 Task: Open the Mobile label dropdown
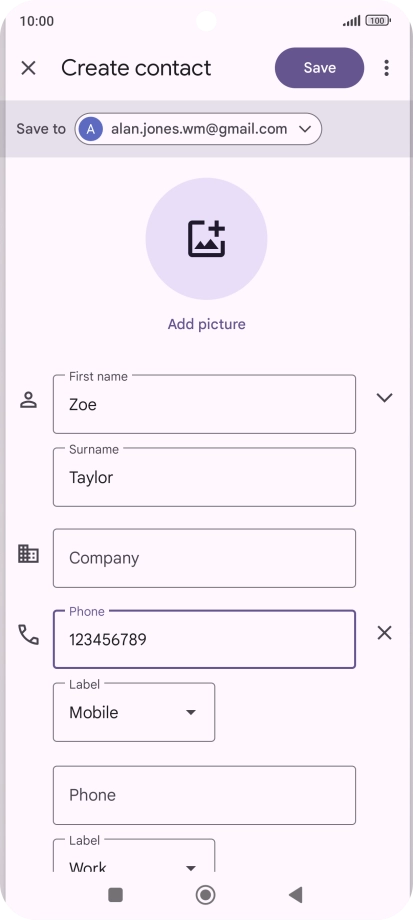[134, 712]
